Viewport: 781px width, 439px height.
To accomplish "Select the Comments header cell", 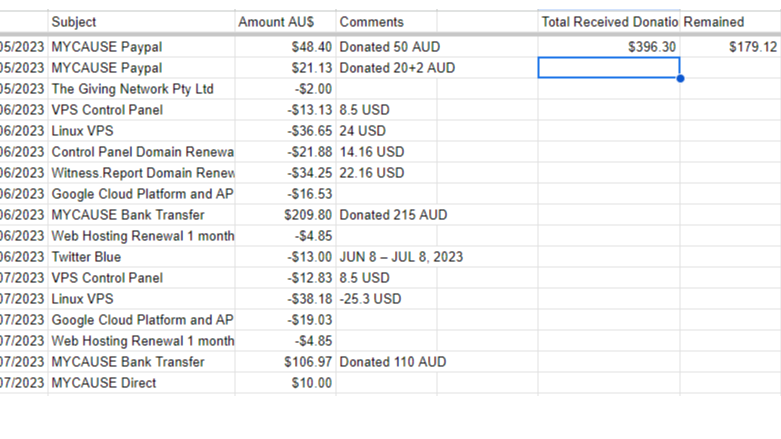I will pyautogui.click(x=436, y=22).
